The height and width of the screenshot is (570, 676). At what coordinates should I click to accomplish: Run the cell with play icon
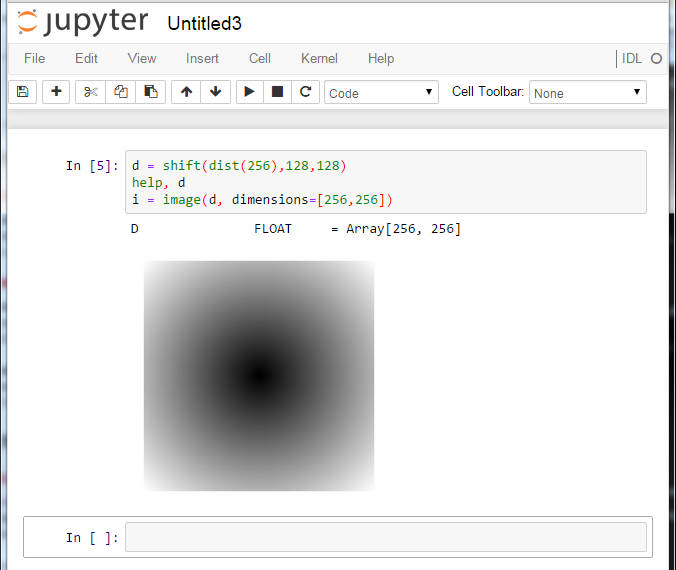click(249, 92)
